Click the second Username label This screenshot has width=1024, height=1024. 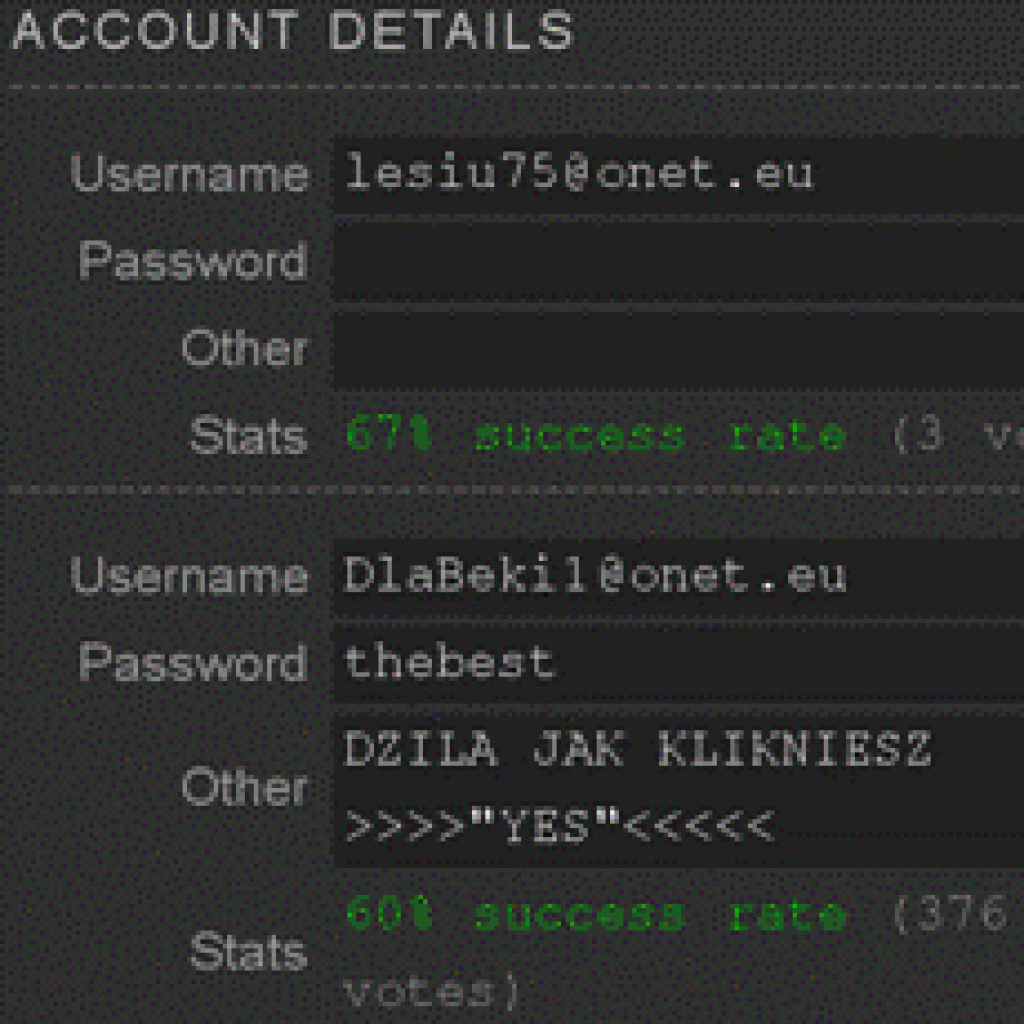click(x=189, y=577)
